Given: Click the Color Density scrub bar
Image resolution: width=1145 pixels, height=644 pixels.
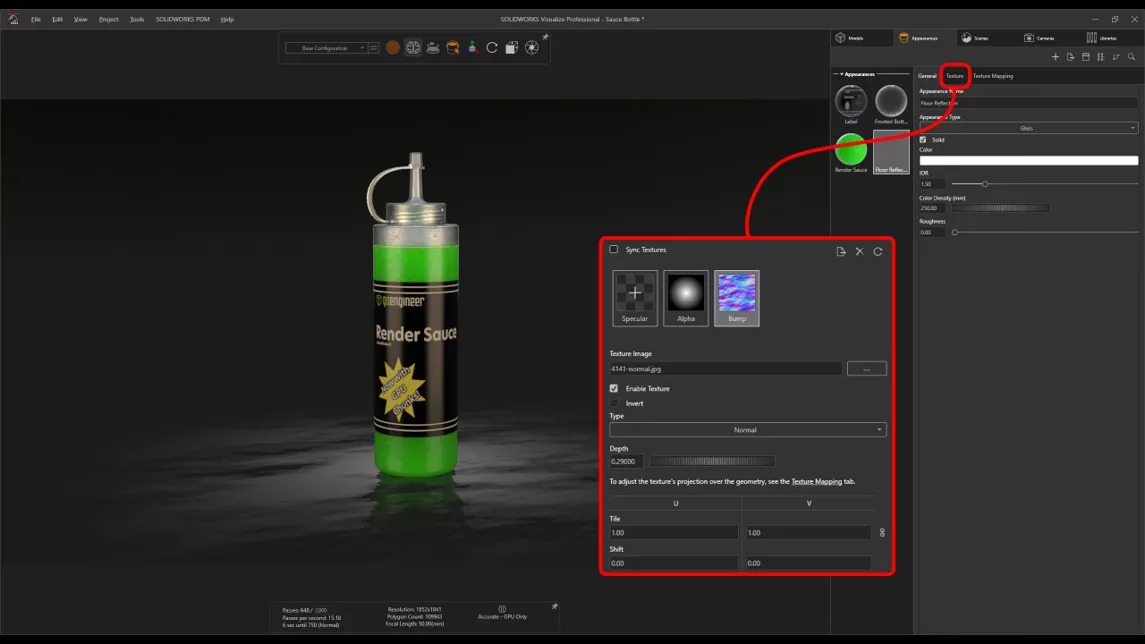Looking at the screenshot, I should pos(1000,208).
